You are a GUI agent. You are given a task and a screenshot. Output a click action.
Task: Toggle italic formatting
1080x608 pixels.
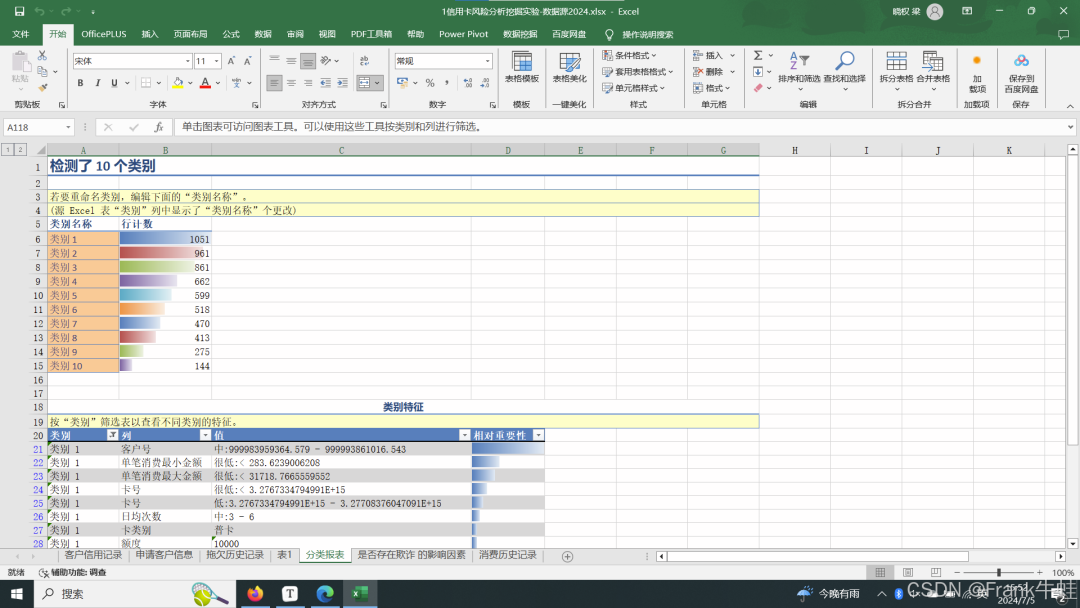[x=95, y=83]
